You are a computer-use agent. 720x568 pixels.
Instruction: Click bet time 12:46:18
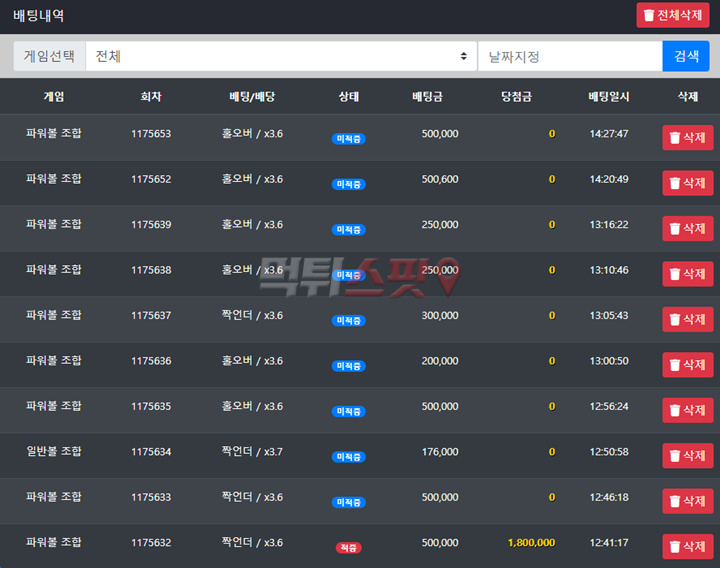tap(609, 497)
